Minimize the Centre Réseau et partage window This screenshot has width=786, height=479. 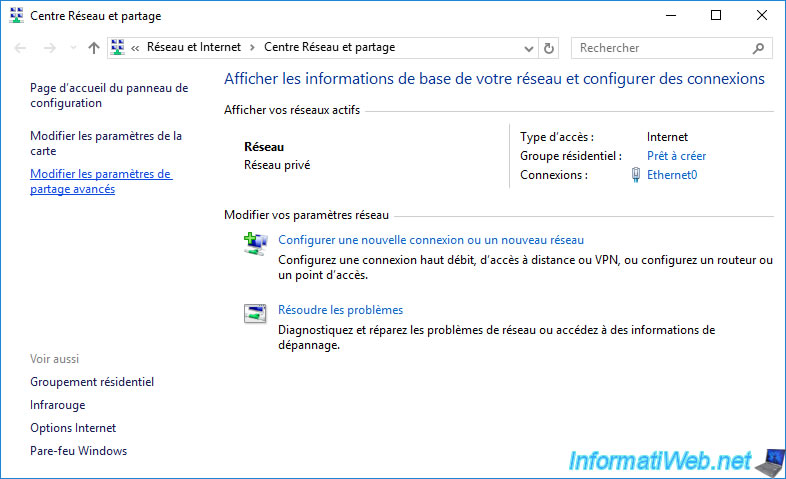point(671,16)
